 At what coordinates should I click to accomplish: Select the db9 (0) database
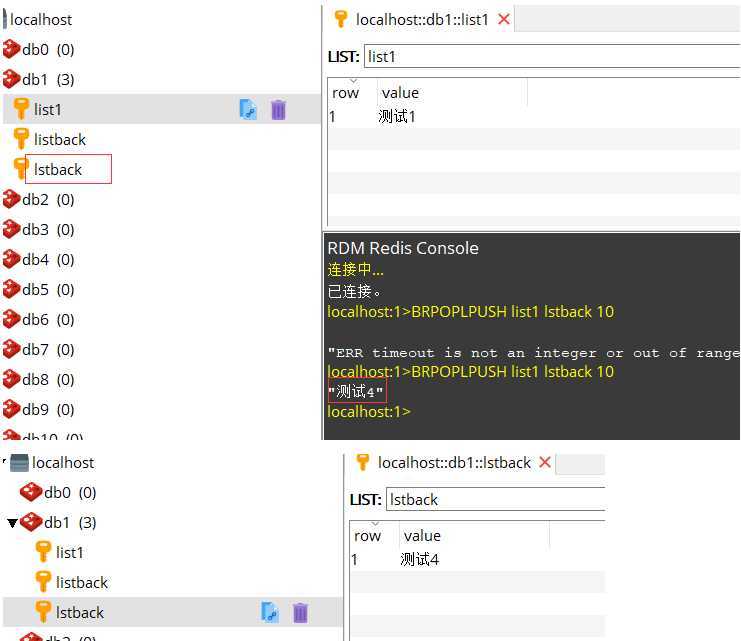click(47, 409)
